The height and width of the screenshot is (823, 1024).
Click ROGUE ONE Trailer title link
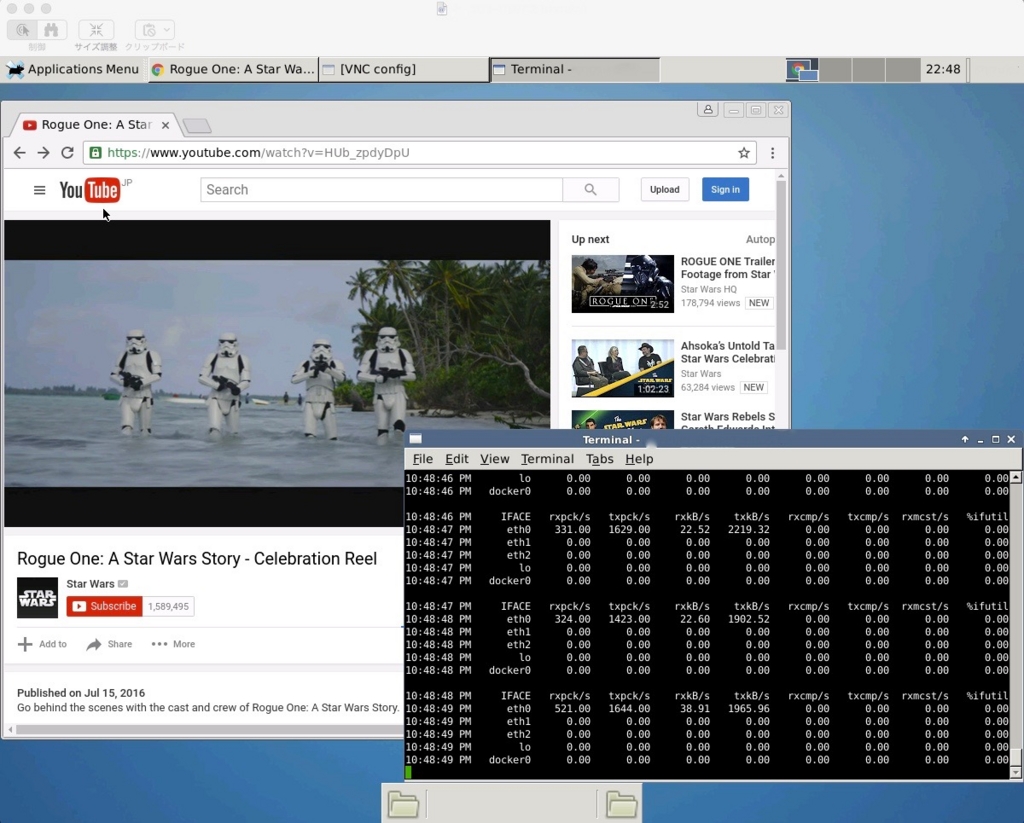pyautogui.click(x=728, y=268)
